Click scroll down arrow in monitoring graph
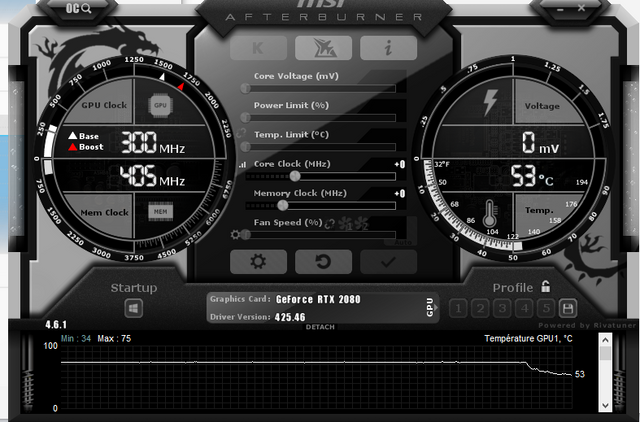The image size is (640, 422). pyautogui.click(x=605, y=405)
